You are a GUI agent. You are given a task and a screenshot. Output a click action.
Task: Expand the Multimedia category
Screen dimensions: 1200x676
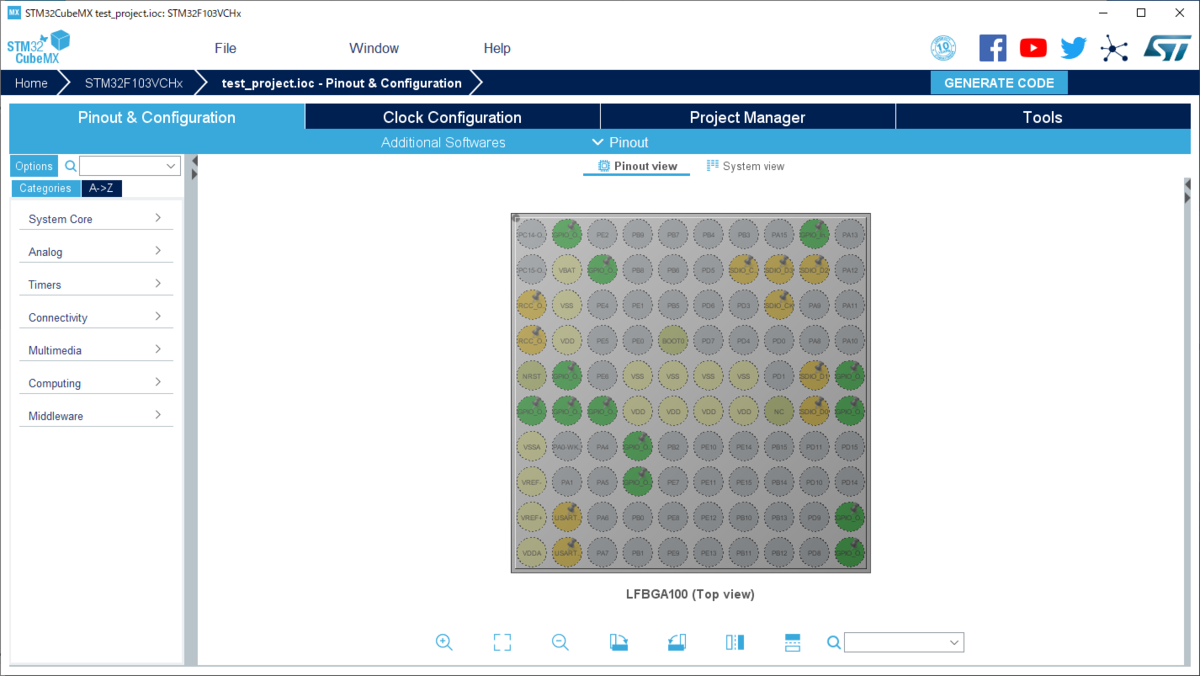(x=95, y=351)
